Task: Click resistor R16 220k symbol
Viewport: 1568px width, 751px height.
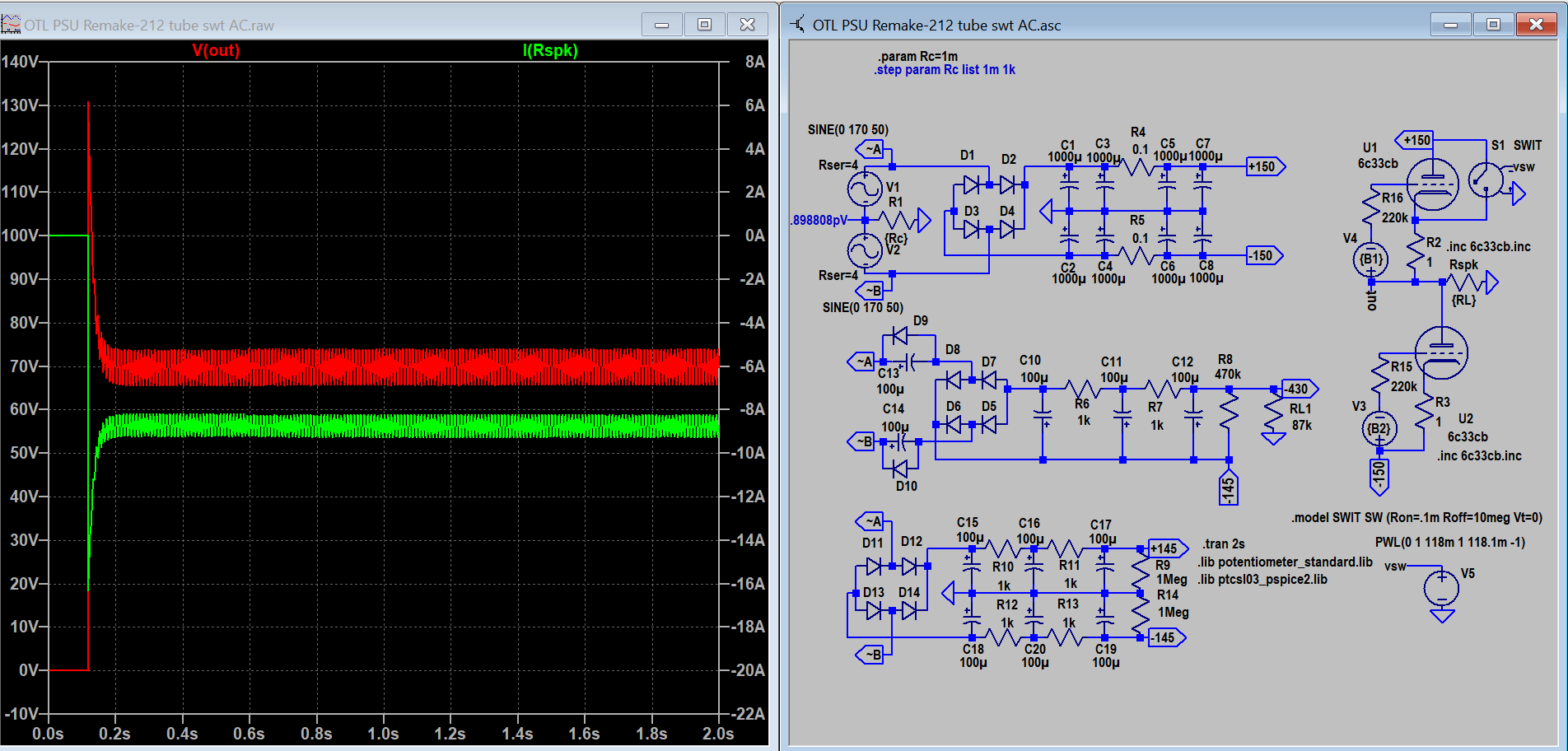Action: tap(1370, 206)
